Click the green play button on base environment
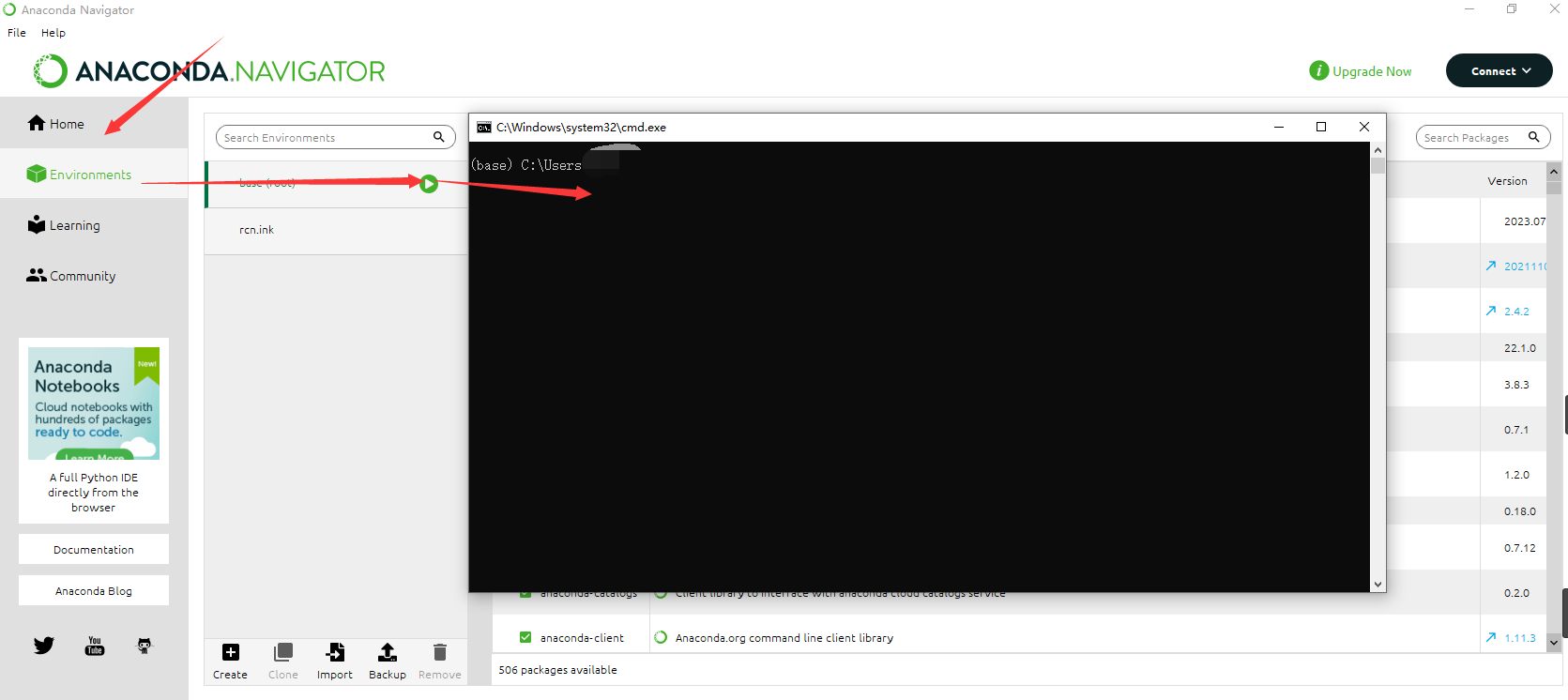The height and width of the screenshot is (700, 1568). pos(429,184)
